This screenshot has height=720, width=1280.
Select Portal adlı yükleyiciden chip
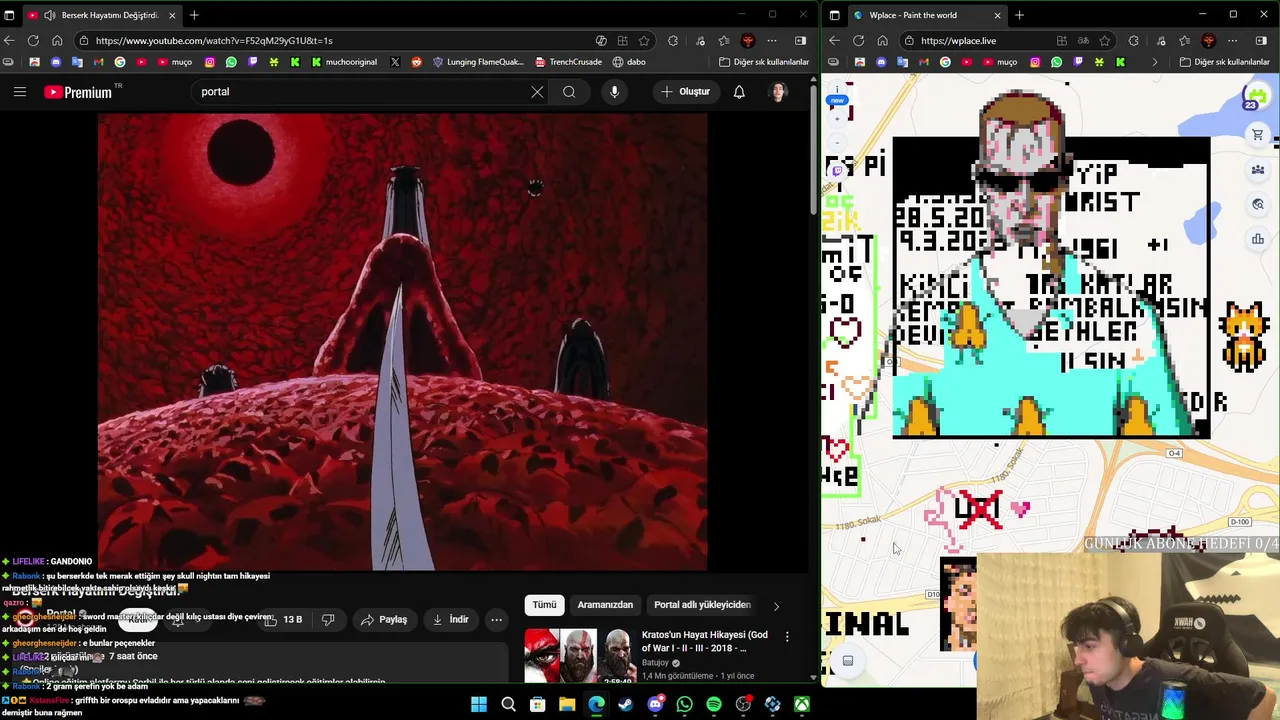point(702,605)
